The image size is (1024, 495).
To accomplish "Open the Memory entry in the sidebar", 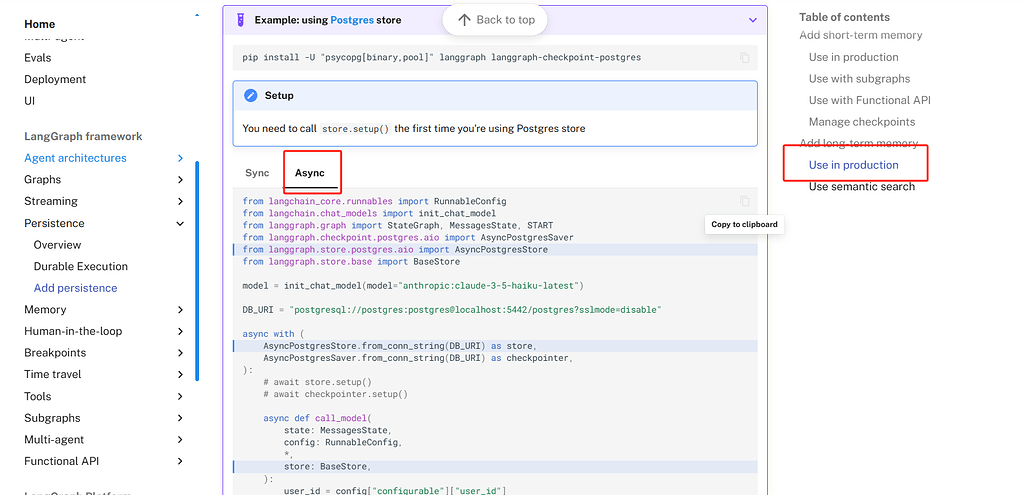I will click(x=45, y=310).
